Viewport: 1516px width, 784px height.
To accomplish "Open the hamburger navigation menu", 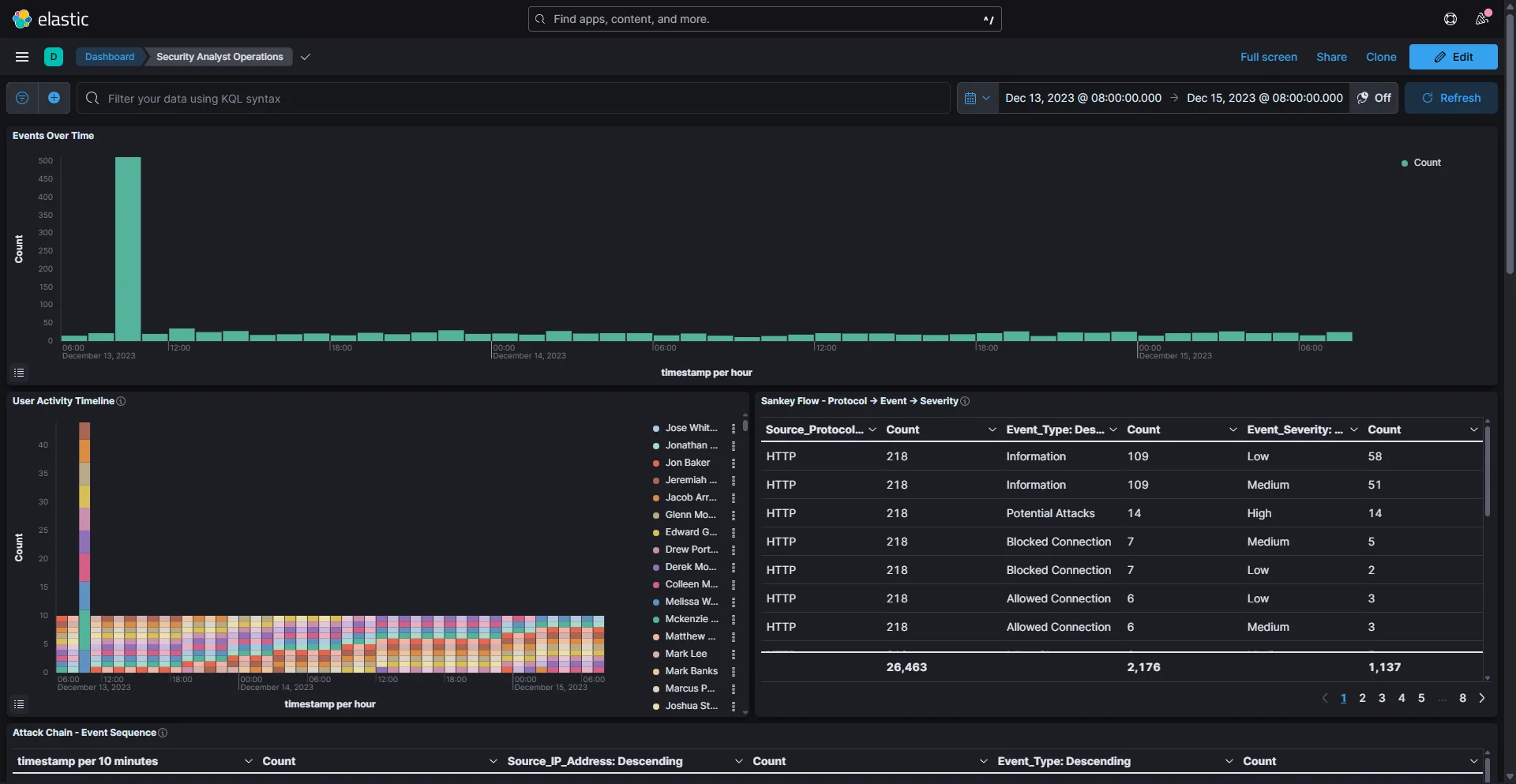I will (x=22, y=57).
